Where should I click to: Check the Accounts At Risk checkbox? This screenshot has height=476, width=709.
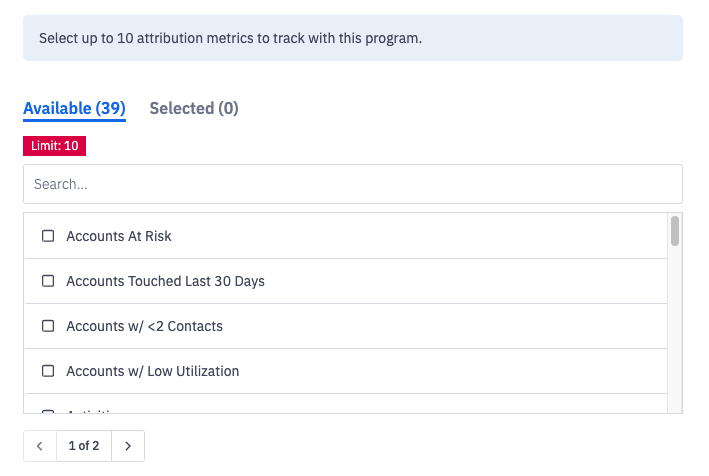coord(48,236)
